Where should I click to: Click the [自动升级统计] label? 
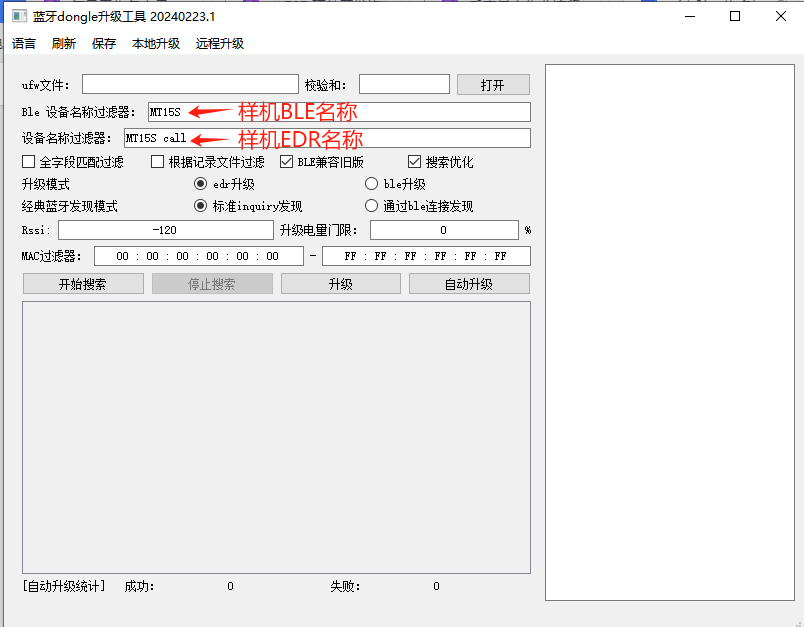tap(64, 586)
